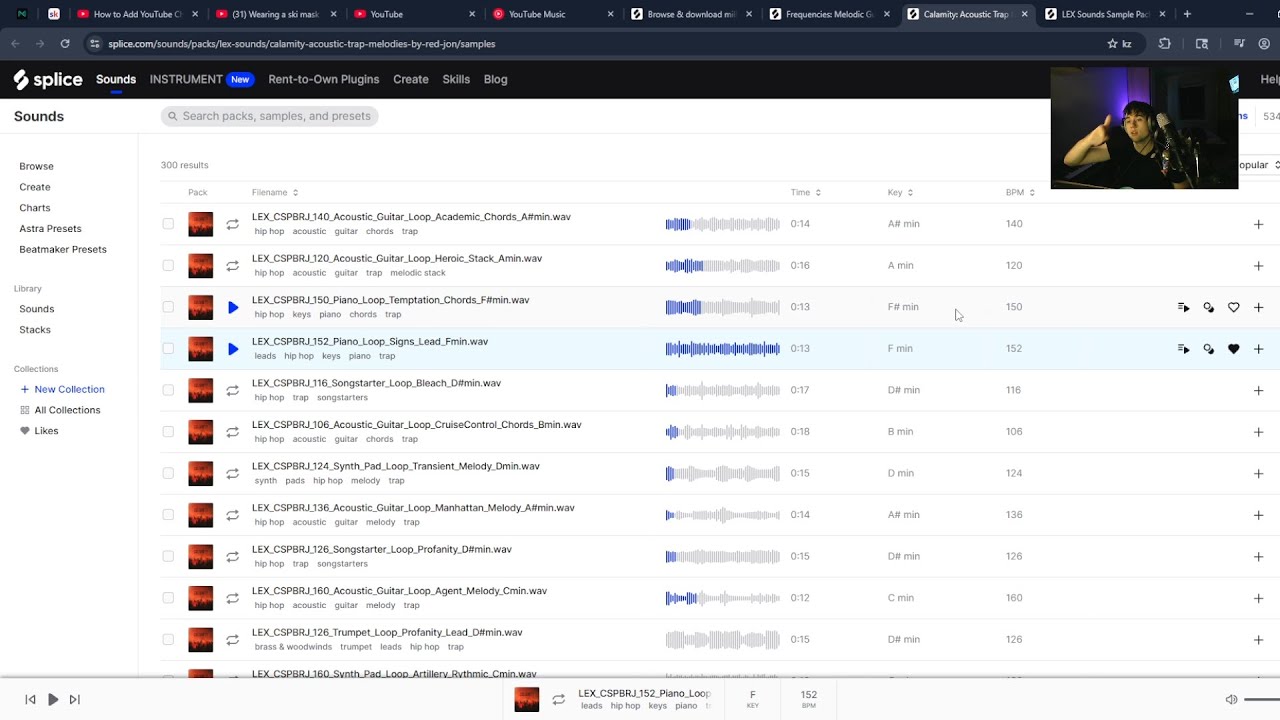The width and height of the screenshot is (1280, 720).
Task: Skip to next track in player bar
Action: pos(74,700)
